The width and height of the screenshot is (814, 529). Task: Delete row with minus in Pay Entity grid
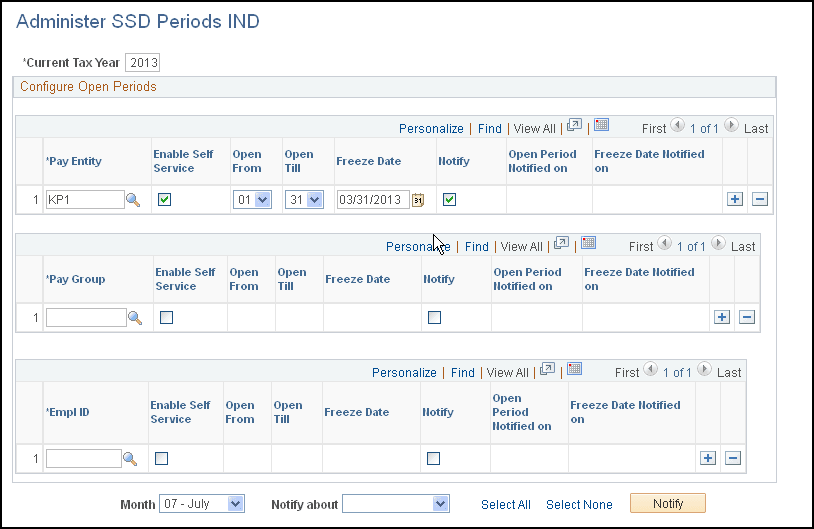pos(759,199)
